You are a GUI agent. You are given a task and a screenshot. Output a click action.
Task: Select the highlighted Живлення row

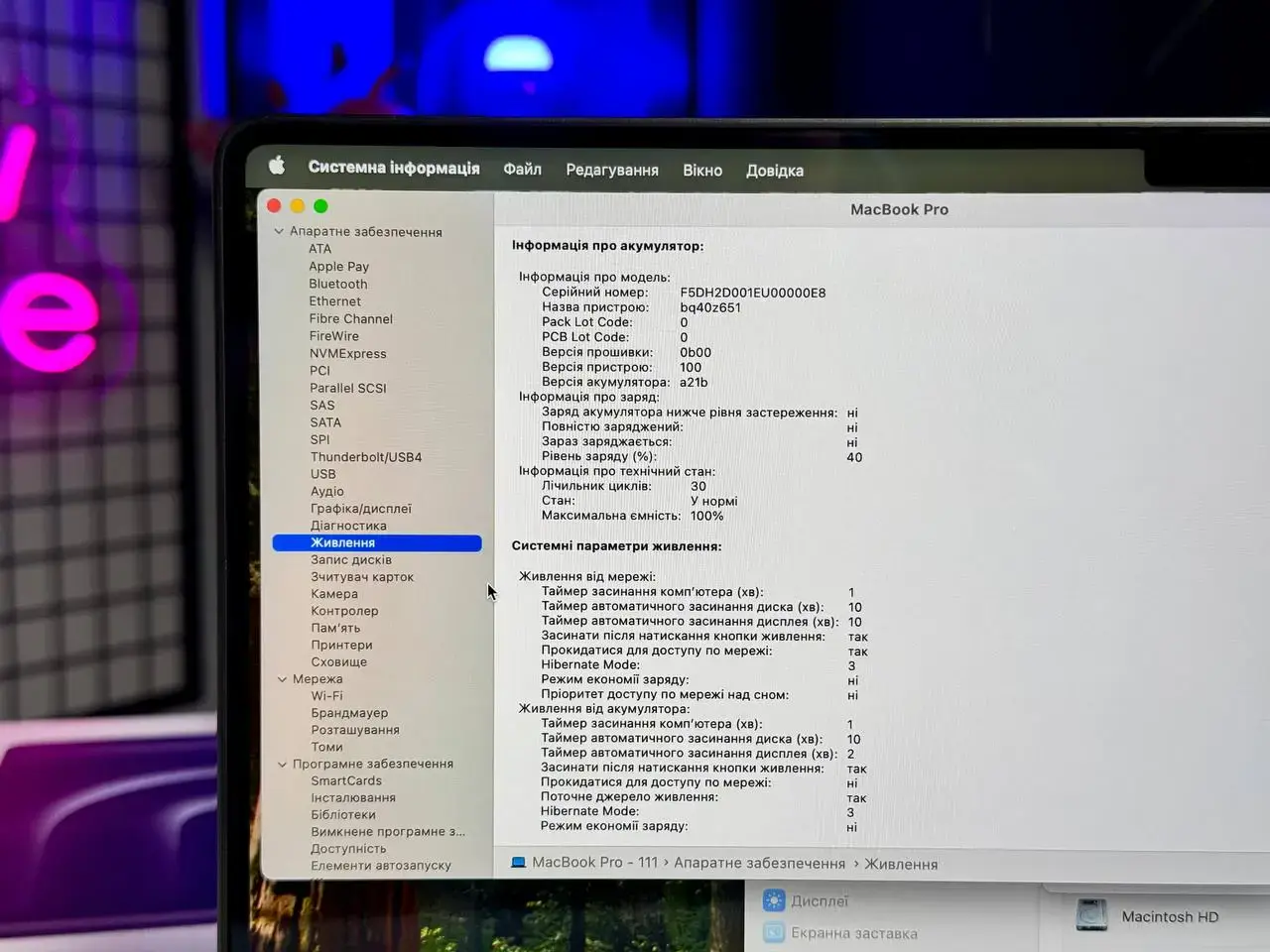(377, 542)
